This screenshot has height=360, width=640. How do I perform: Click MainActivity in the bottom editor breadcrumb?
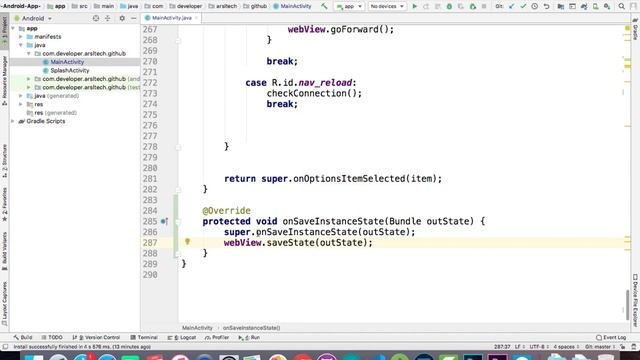[197, 328]
